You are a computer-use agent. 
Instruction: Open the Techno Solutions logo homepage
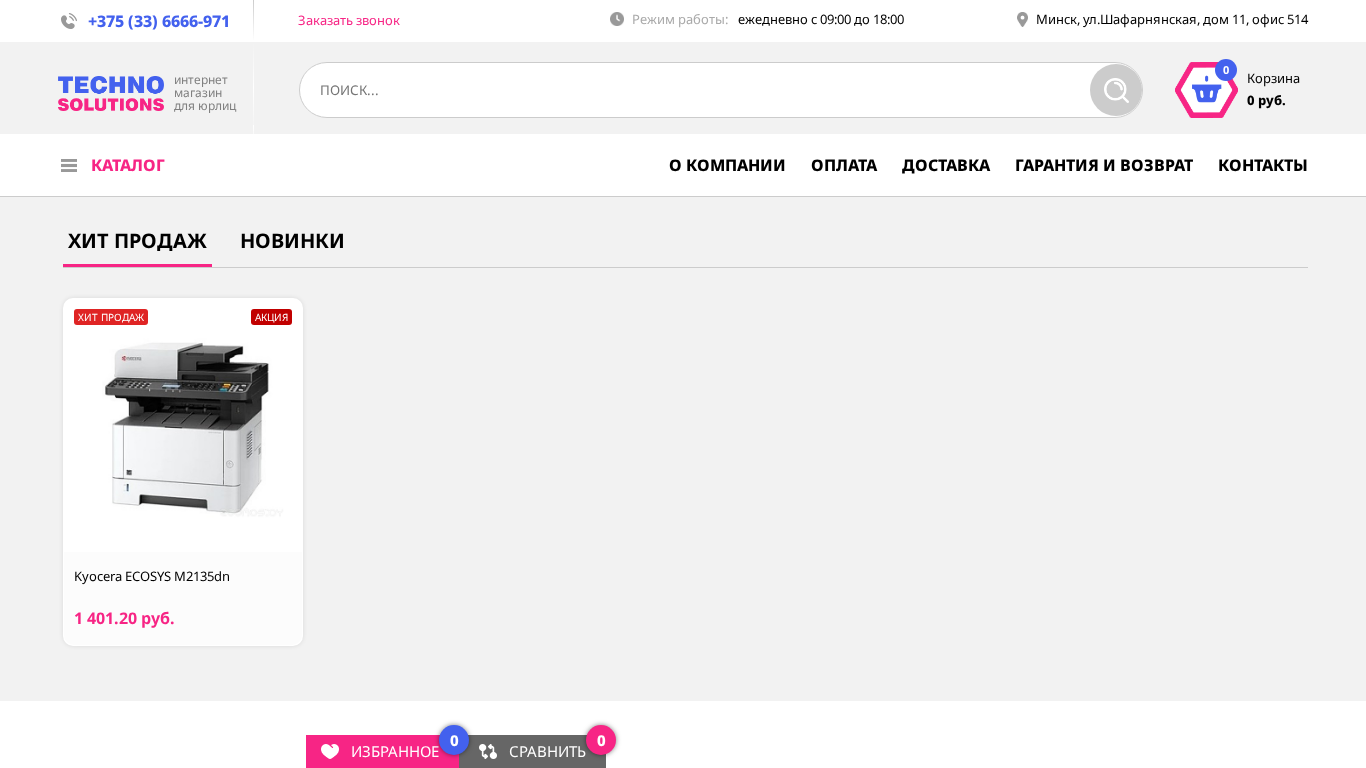[111, 94]
